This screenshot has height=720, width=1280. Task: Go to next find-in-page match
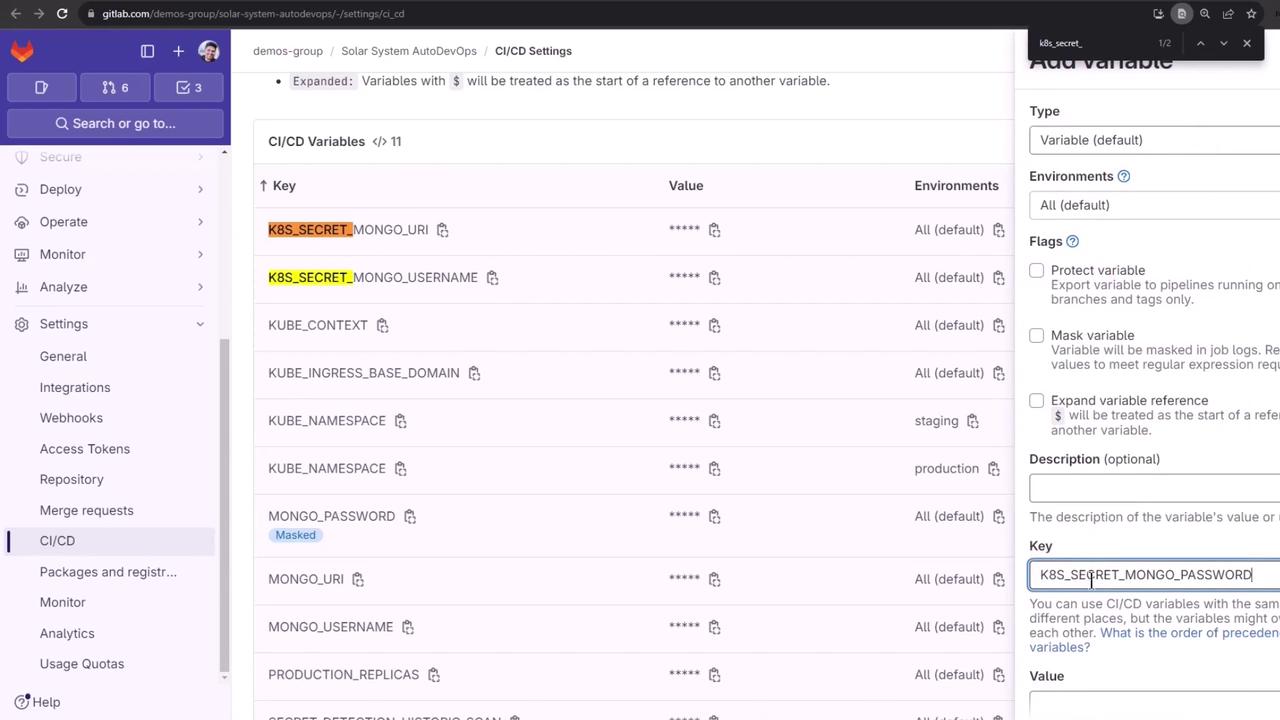pyautogui.click(x=1223, y=43)
